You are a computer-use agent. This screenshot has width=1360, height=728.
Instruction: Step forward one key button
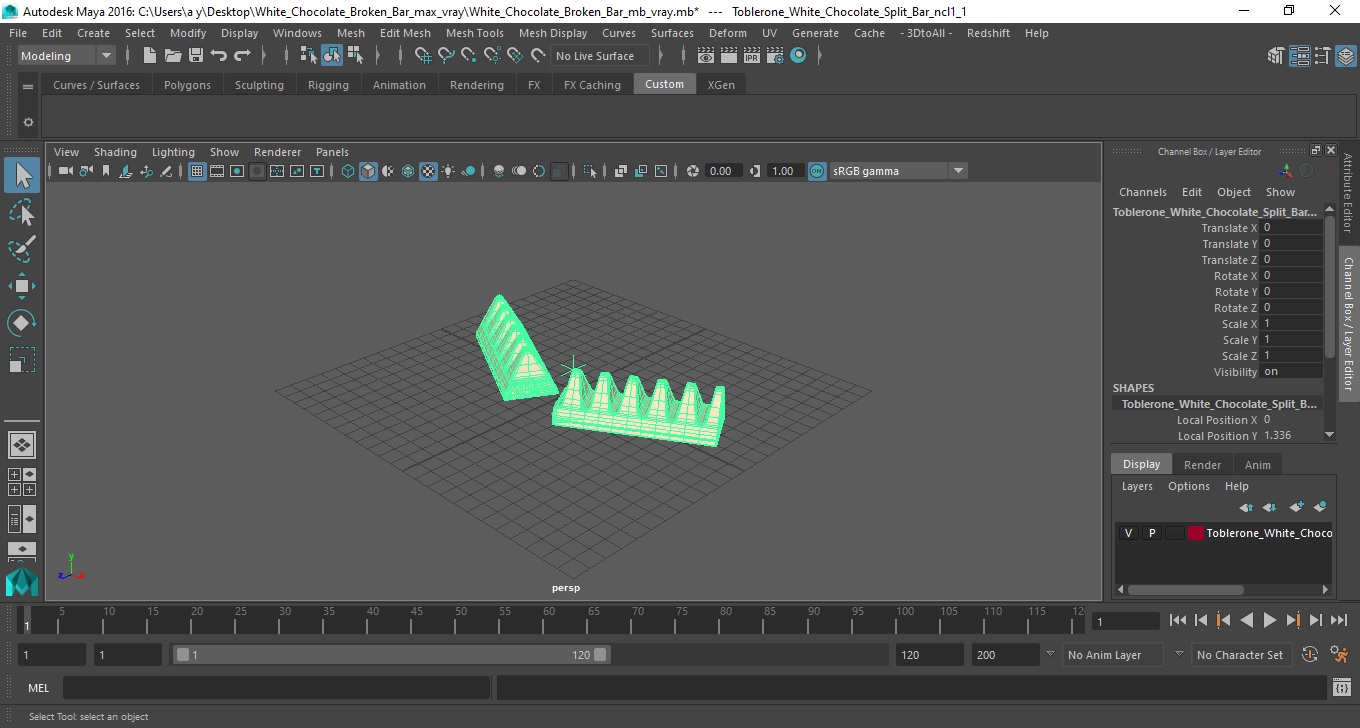[x=1292, y=621]
